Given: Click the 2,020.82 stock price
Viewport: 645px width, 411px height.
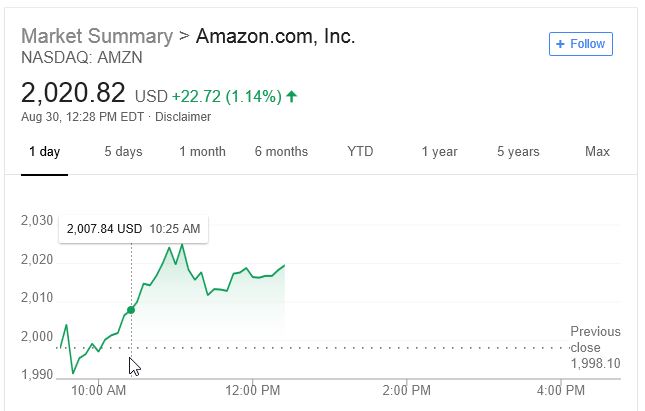Looking at the screenshot, I should click(x=73, y=94).
